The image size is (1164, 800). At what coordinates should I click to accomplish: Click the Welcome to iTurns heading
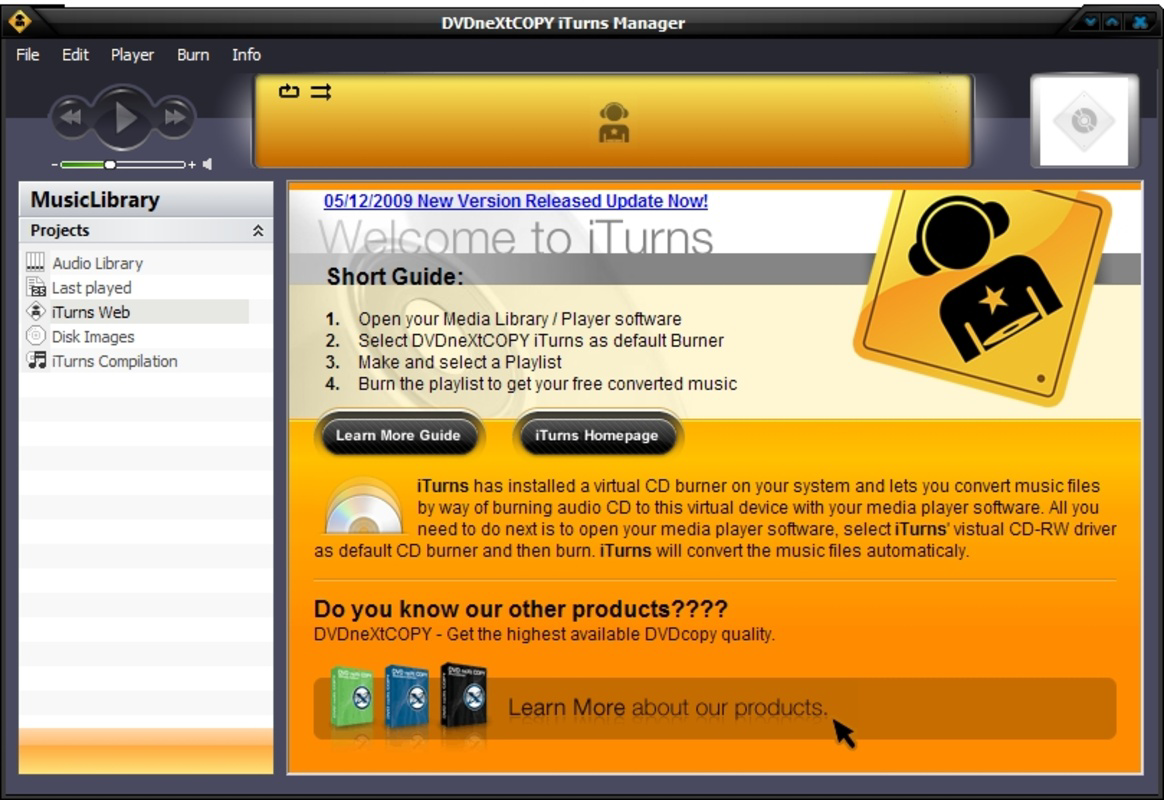click(516, 238)
